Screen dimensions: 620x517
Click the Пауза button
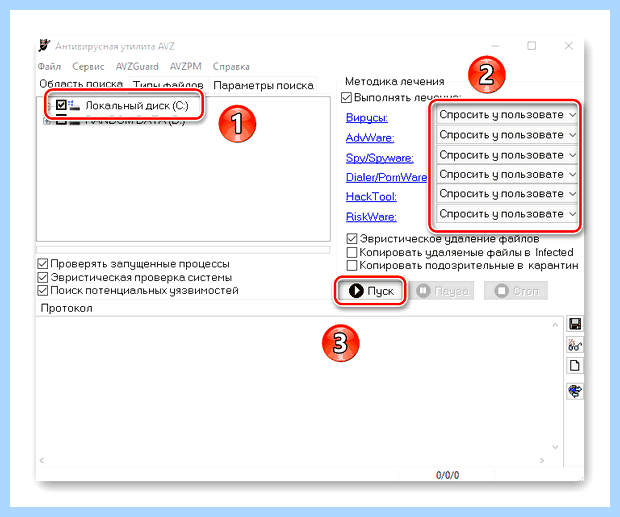442,291
